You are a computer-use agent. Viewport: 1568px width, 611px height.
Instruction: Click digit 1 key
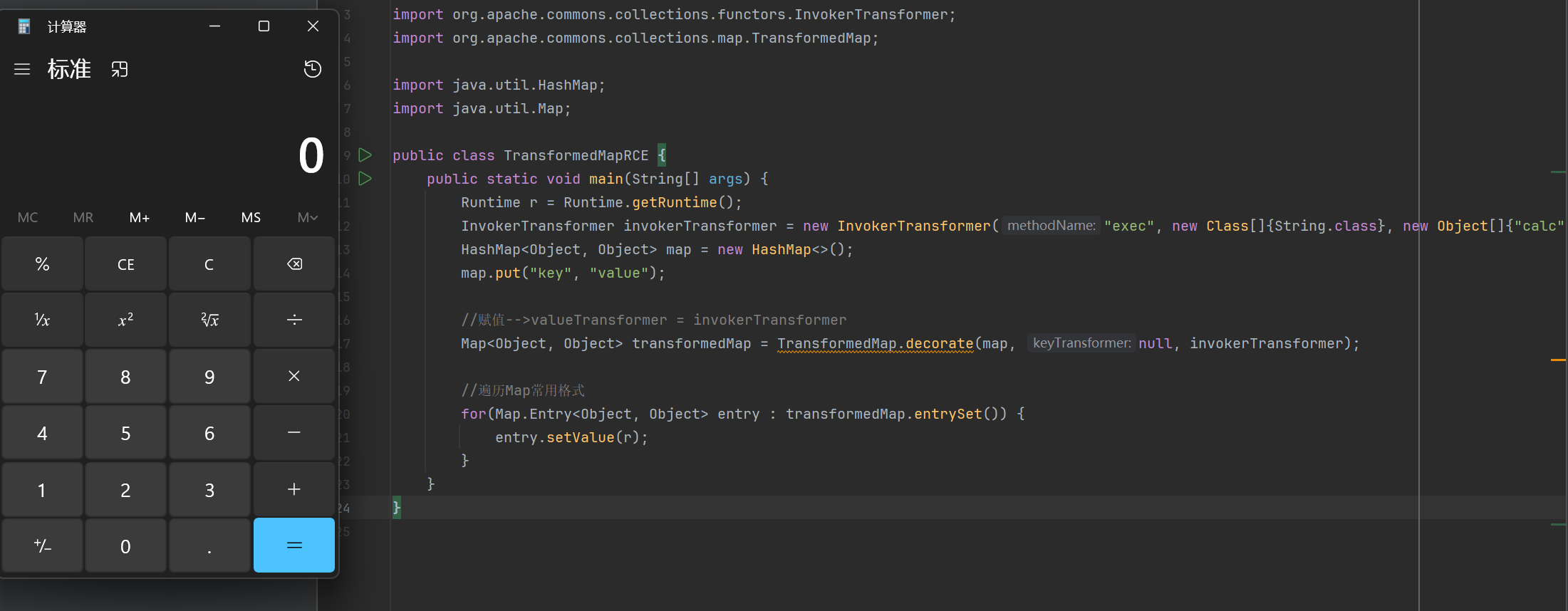click(42, 489)
